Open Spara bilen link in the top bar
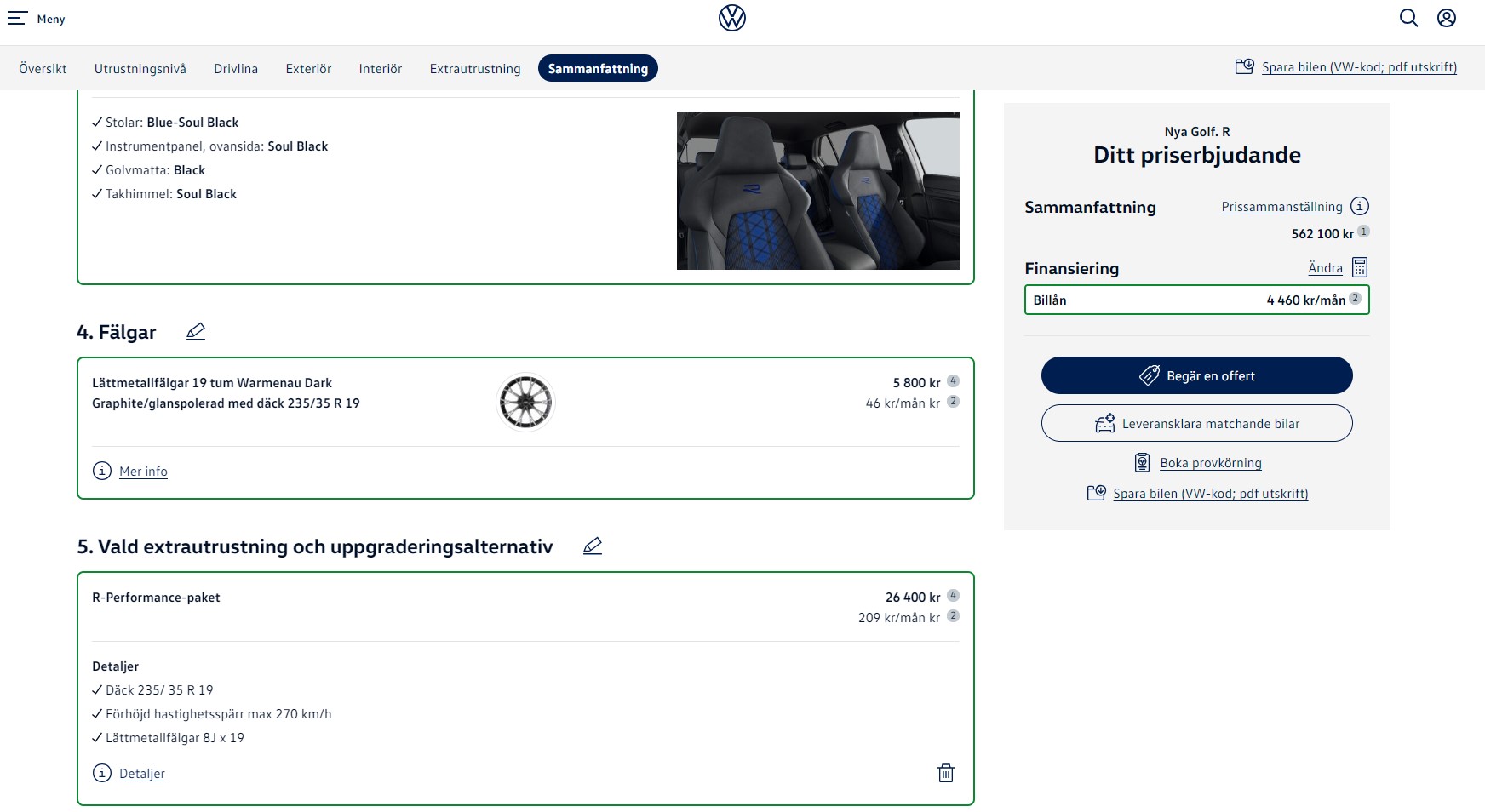The height and width of the screenshot is (812, 1485). click(1359, 67)
